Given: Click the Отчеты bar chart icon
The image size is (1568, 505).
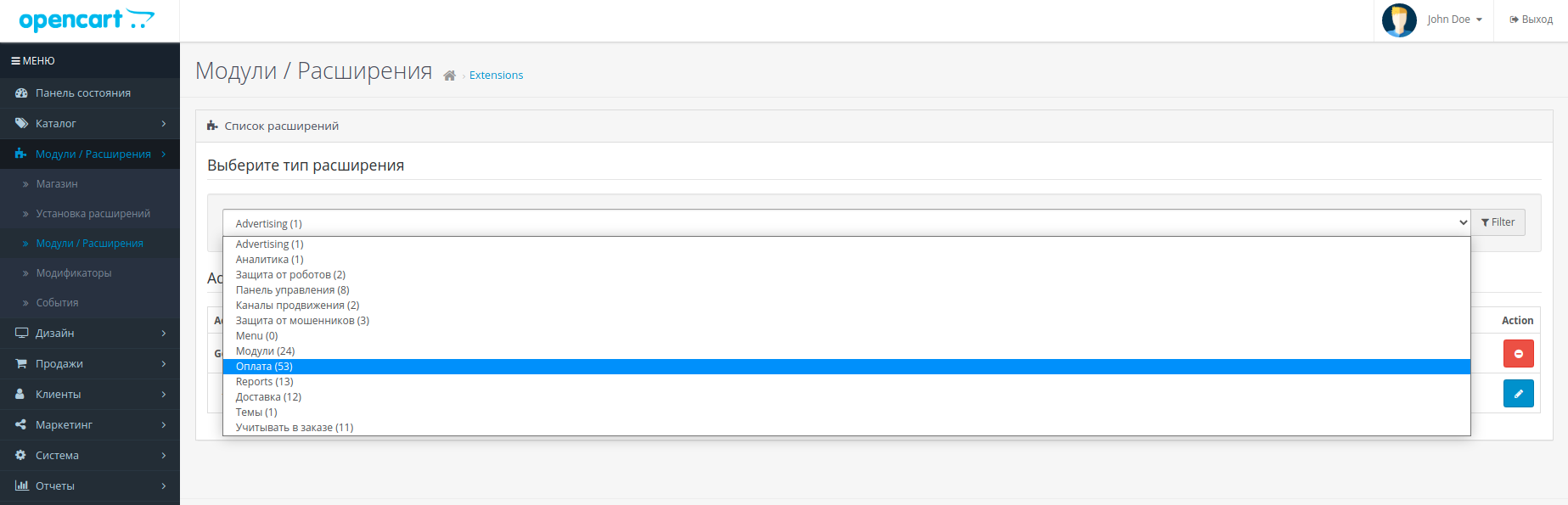Looking at the screenshot, I should (x=21, y=486).
